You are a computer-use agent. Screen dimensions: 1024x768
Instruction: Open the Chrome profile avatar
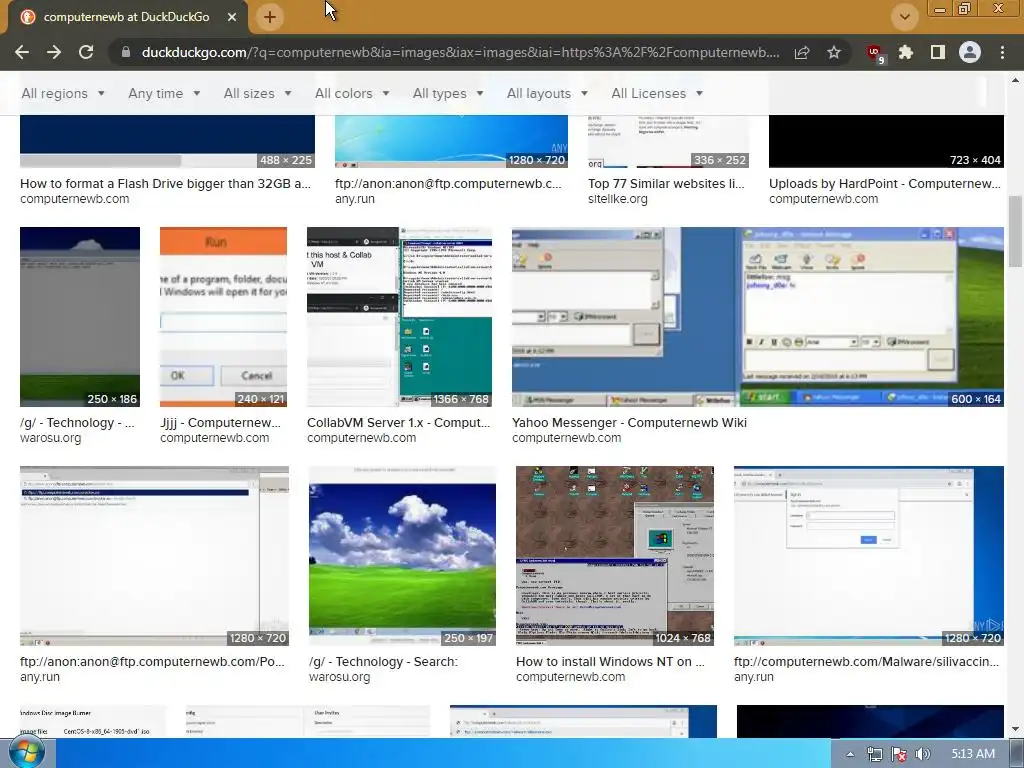click(970, 52)
